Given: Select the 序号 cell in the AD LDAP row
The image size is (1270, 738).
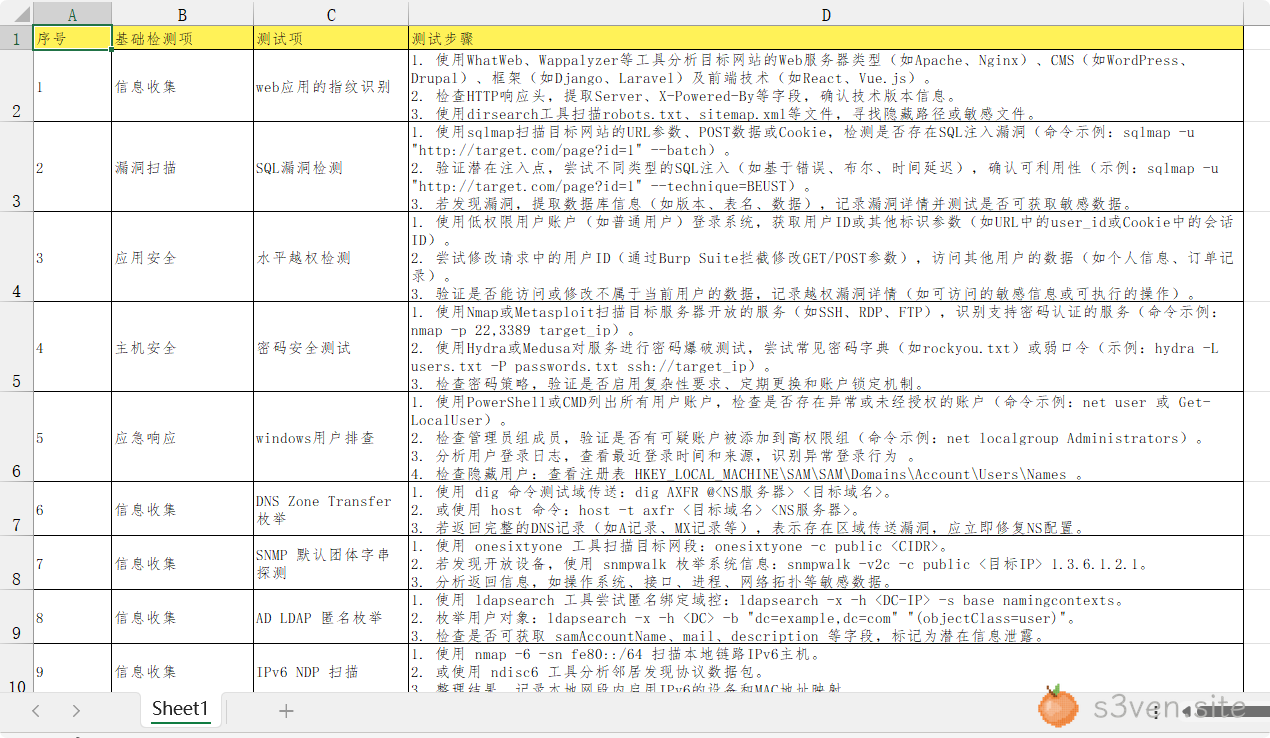Looking at the screenshot, I should pos(72,617).
